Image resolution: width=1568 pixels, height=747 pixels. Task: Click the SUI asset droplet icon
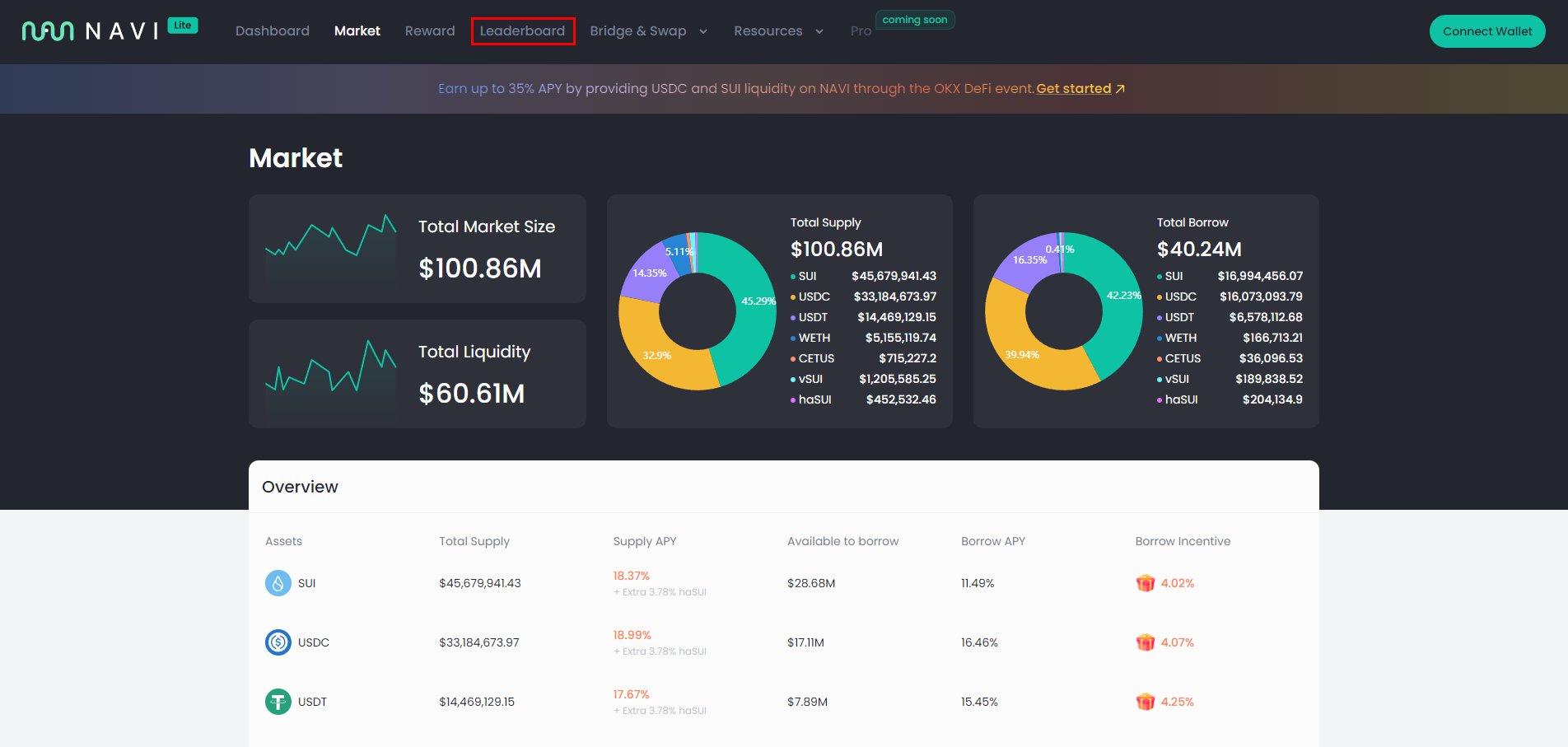278,583
